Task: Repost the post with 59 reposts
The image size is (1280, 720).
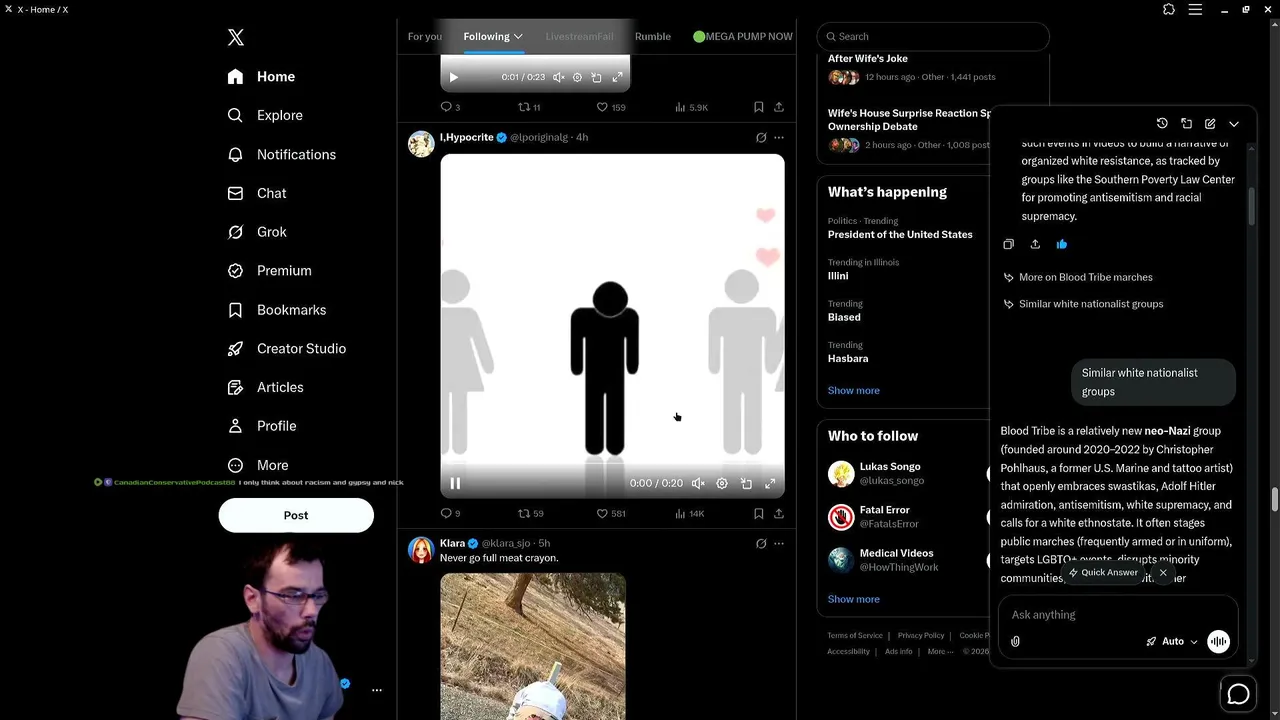Action: point(531,513)
